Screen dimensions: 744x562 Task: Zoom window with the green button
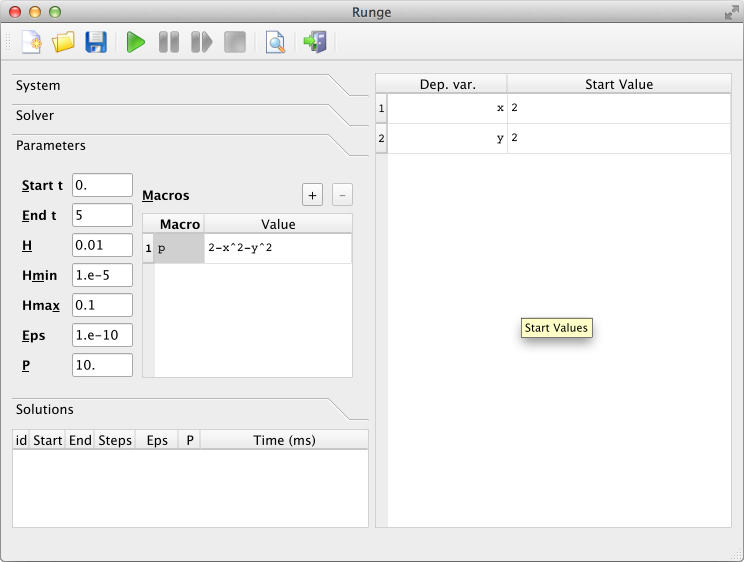pos(55,12)
